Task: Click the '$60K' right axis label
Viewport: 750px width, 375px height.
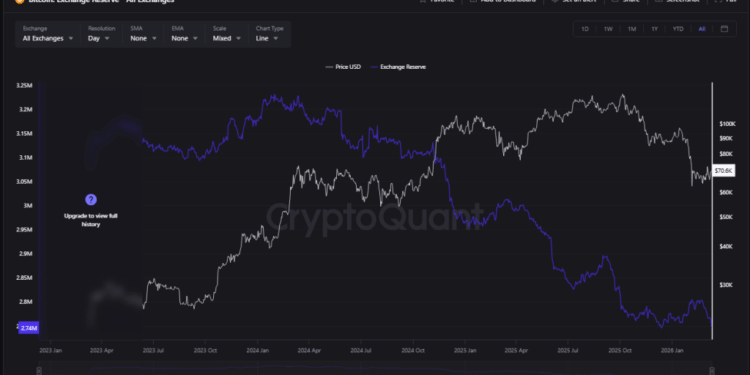Action: pyautogui.click(x=725, y=192)
